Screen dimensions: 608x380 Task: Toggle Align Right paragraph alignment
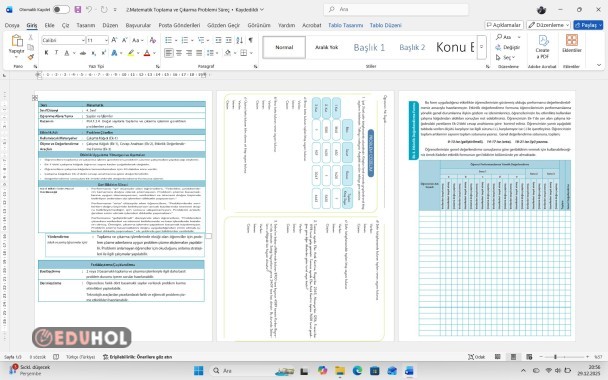click(x=189, y=53)
